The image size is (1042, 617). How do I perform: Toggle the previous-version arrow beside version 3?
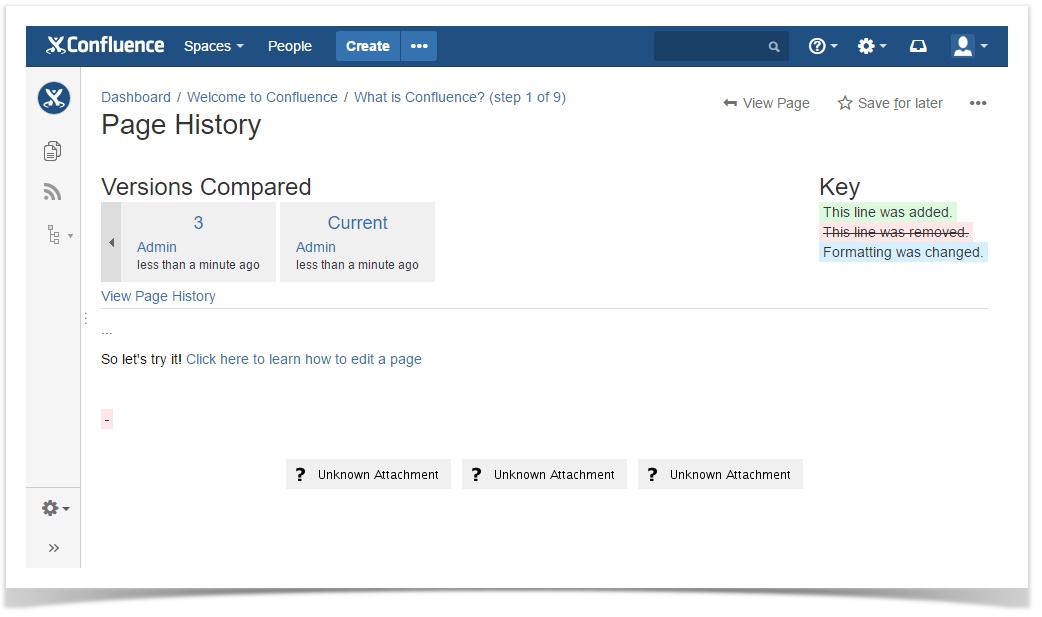110,241
